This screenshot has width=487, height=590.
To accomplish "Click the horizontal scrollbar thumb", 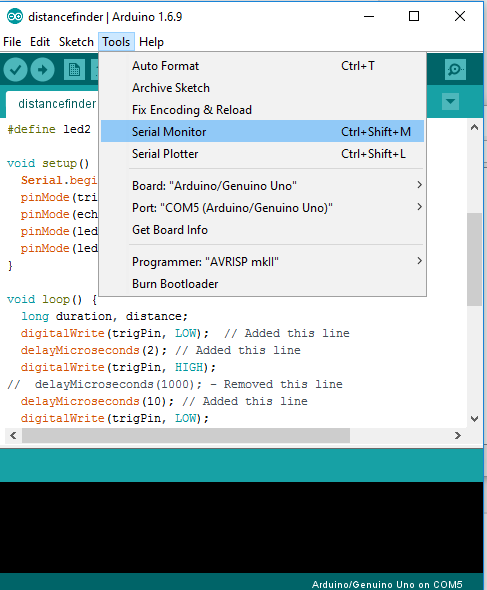I will (x=186, y=435).
